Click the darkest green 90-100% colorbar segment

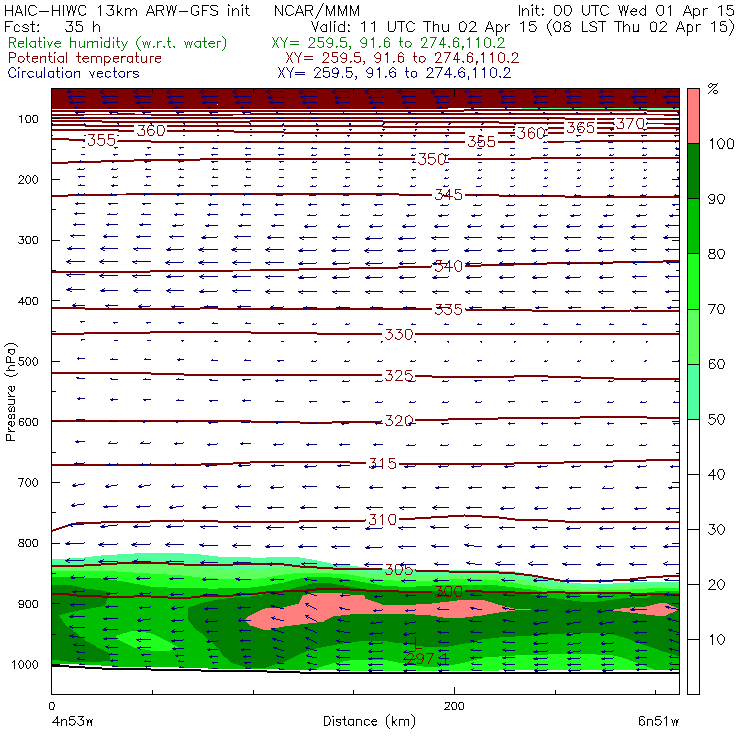(693, 171)
